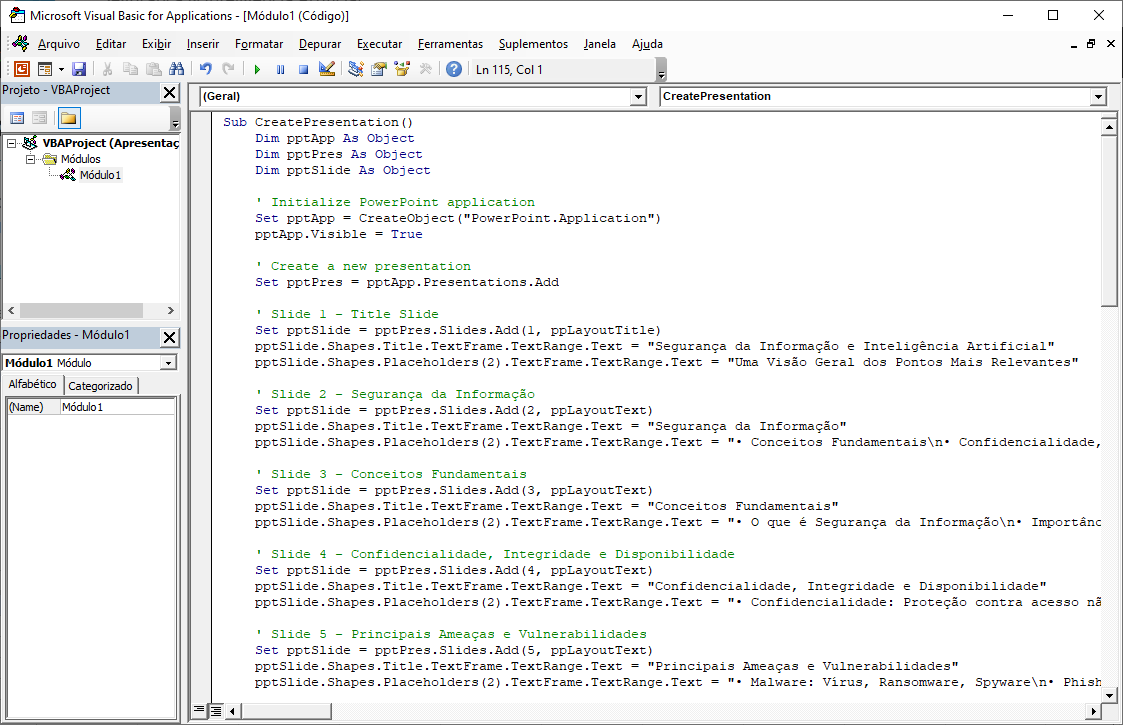Open VBA Help with the question mark icon
Image resolution: width=1123 pixels, height=725 pixels.
pyautogui.click(x=453, y=69)
